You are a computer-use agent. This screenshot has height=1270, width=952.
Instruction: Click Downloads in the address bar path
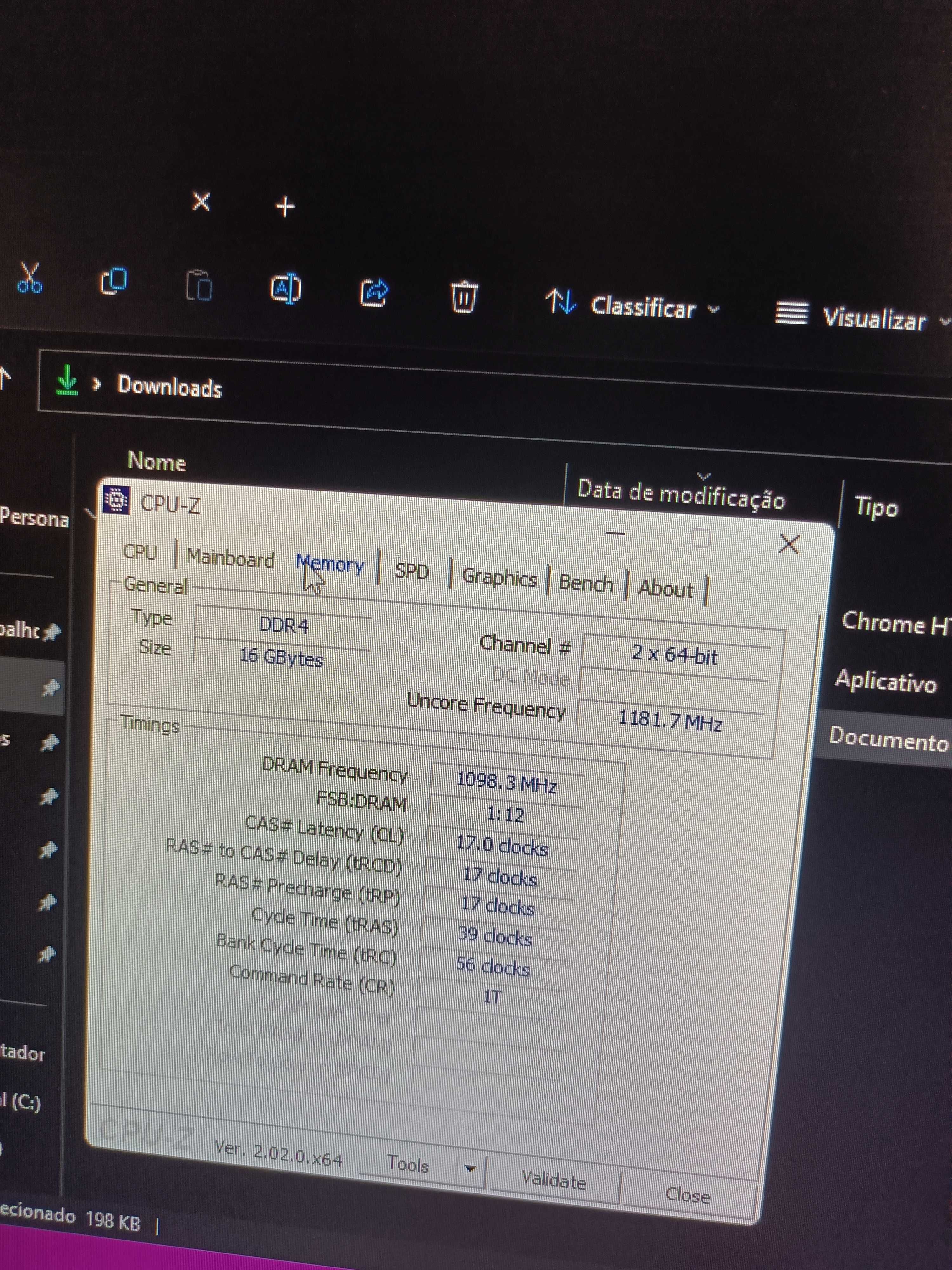tap(170, 386)
